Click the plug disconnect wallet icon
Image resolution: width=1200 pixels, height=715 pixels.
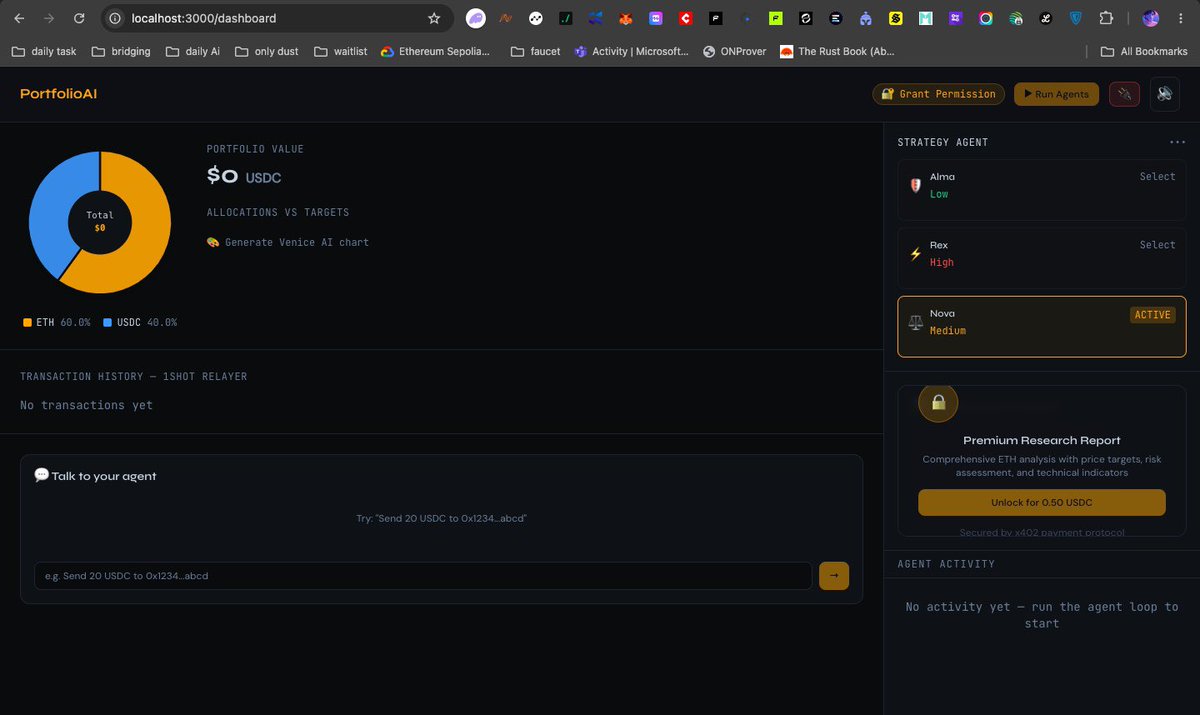(1124, 94)
